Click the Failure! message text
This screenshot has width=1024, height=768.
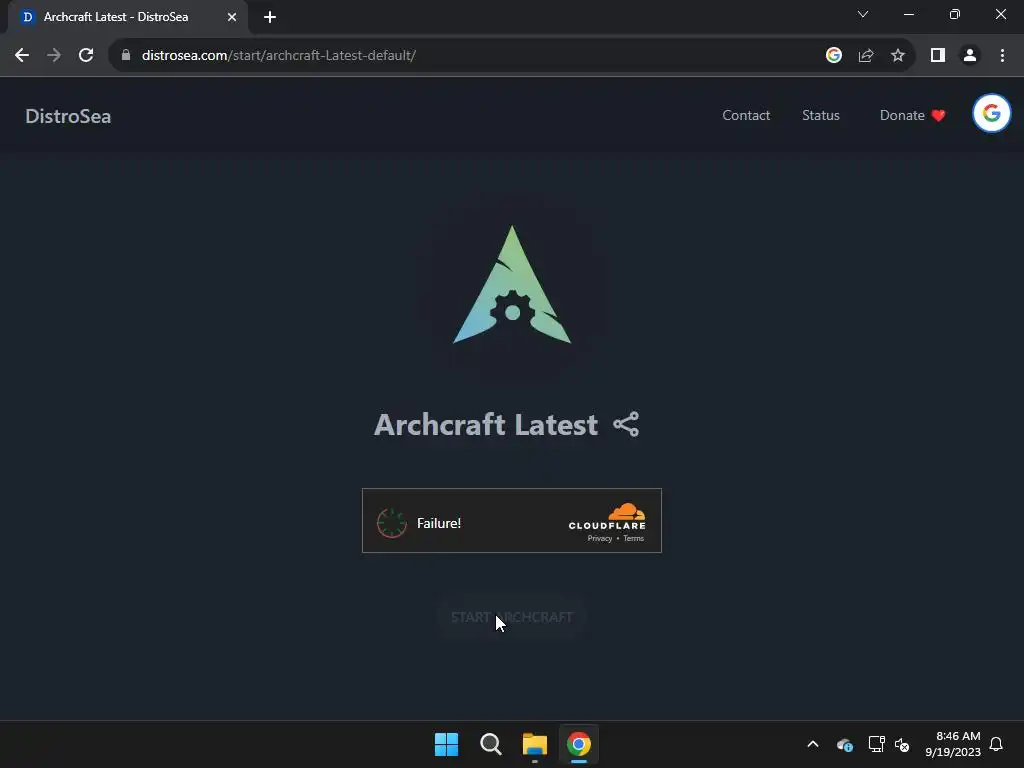(x=439, y=523)
